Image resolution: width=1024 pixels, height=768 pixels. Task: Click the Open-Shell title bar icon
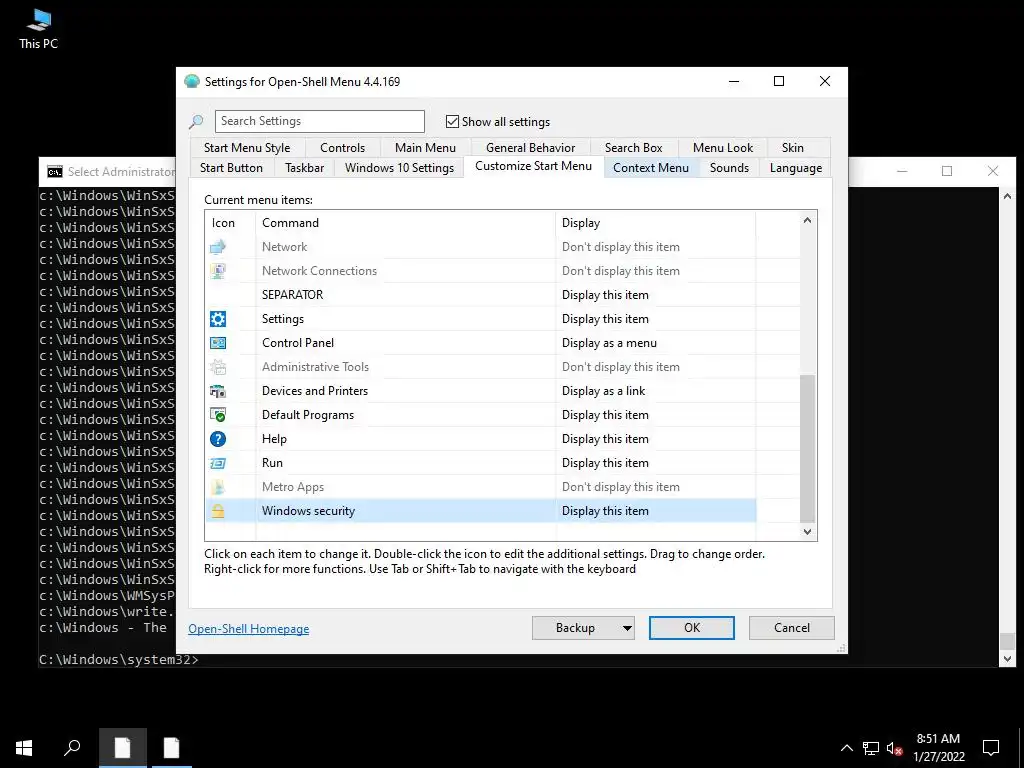pos(192,82)
